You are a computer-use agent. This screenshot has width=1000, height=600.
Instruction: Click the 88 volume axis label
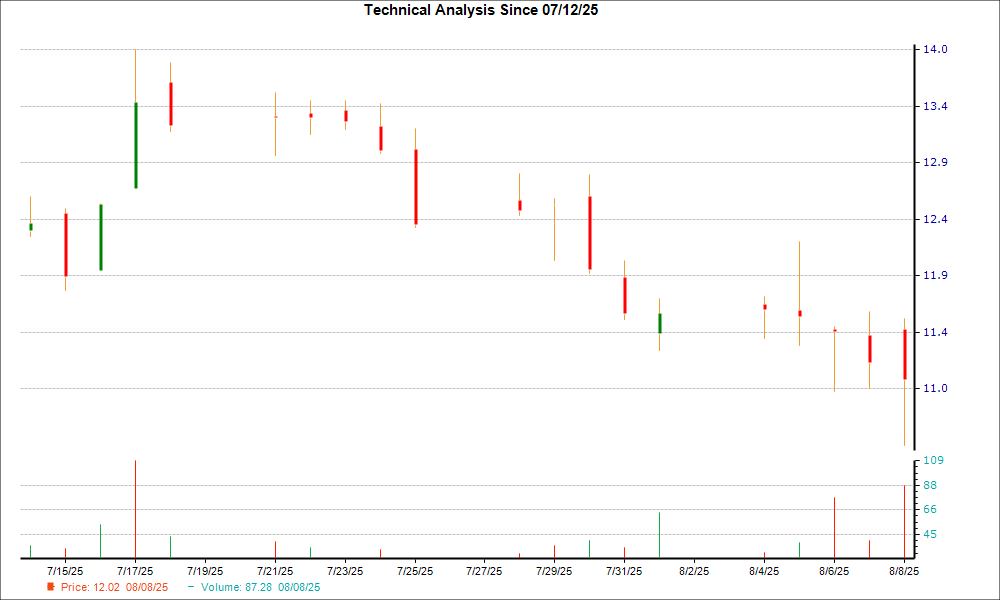pos(930,485)
